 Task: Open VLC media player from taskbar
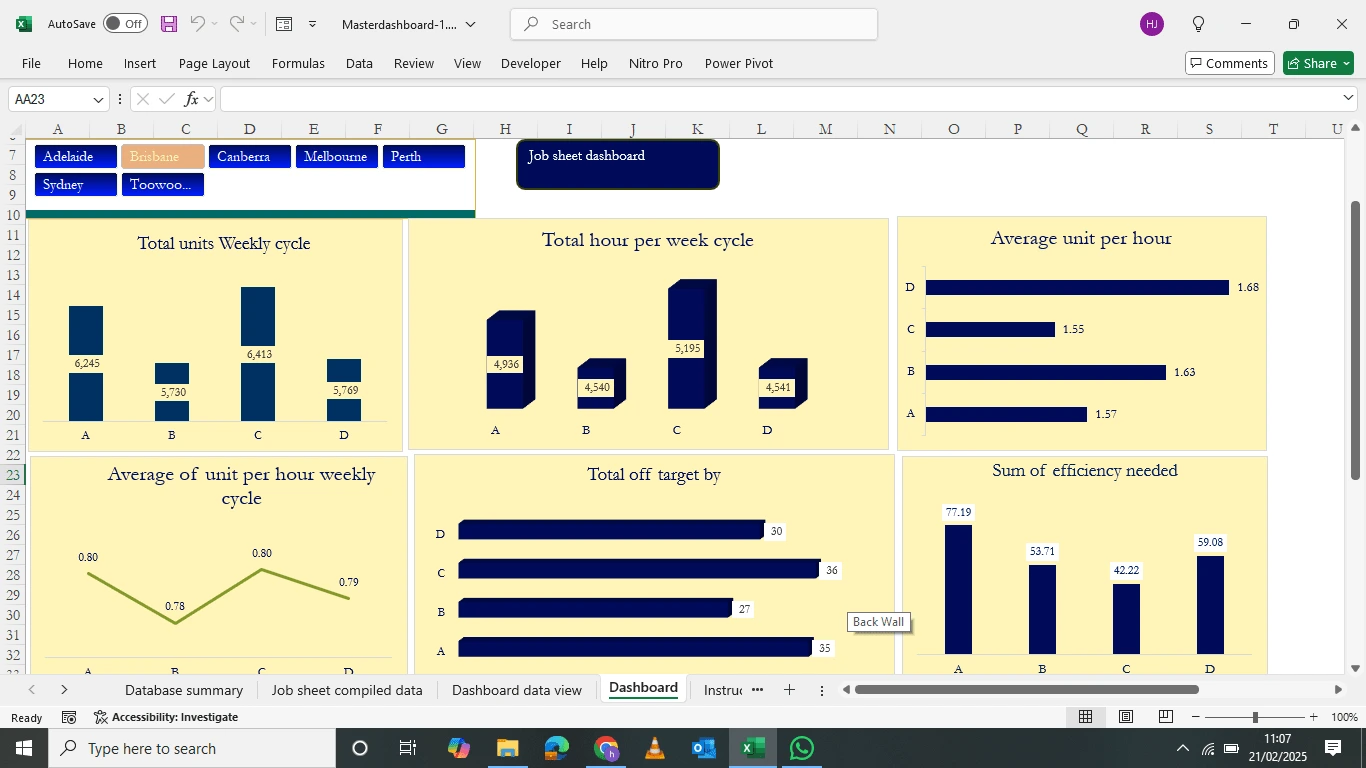[x=655, y=748]
